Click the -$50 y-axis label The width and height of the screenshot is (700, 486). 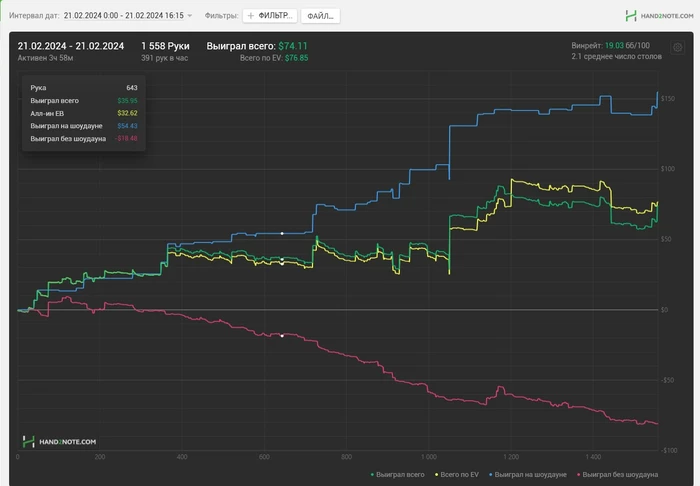667,380
